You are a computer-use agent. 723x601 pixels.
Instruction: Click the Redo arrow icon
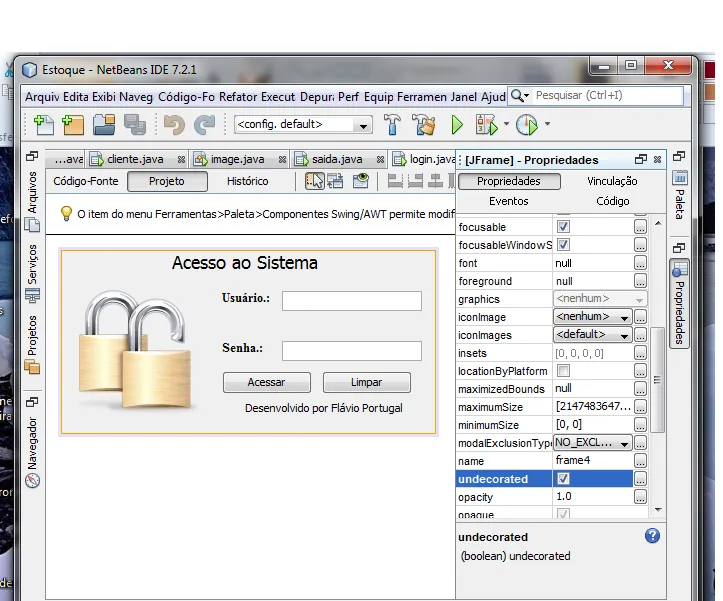pyautogui.click(x=204, y=125)
